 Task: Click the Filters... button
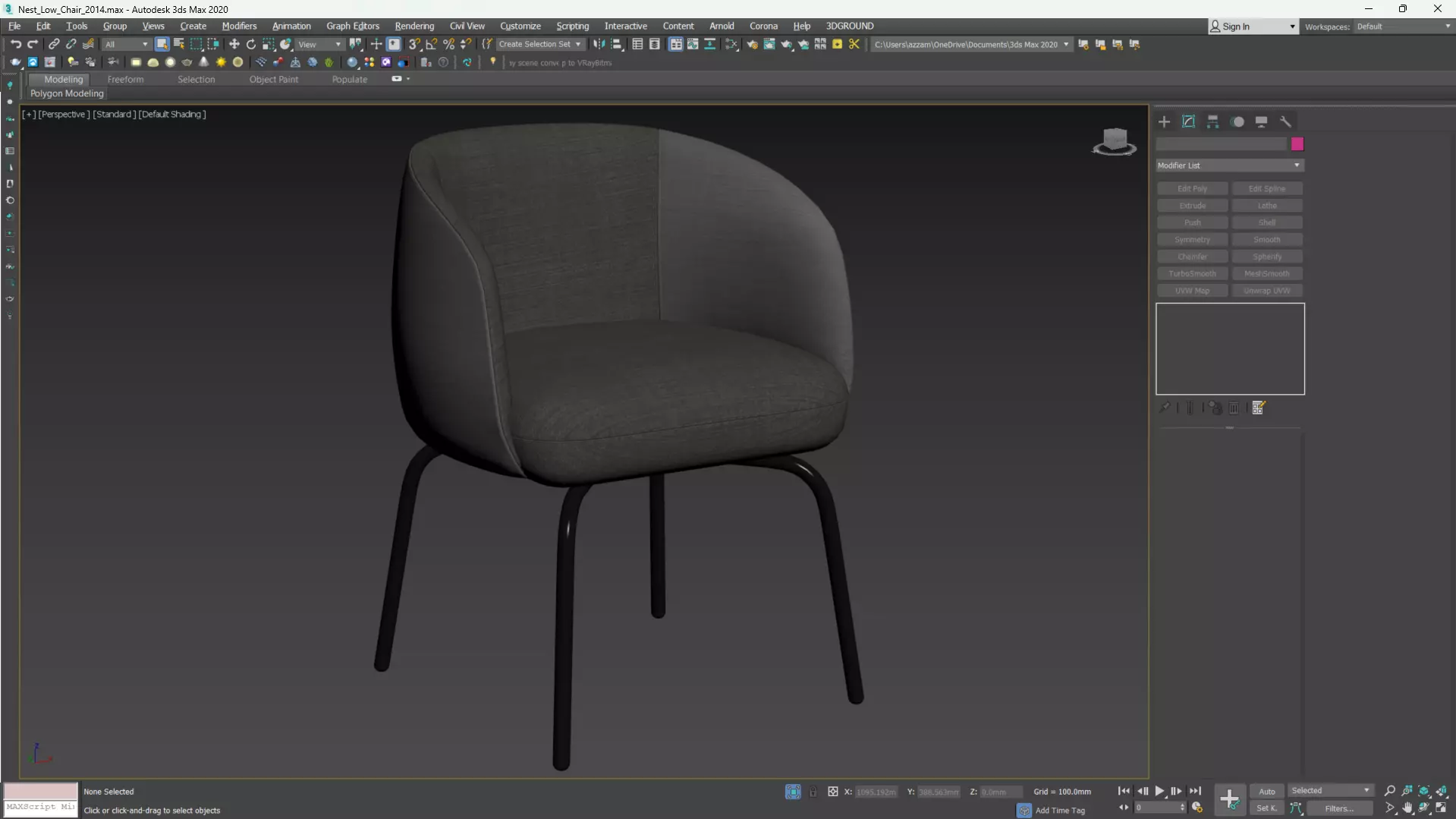tap(1339, 808)
